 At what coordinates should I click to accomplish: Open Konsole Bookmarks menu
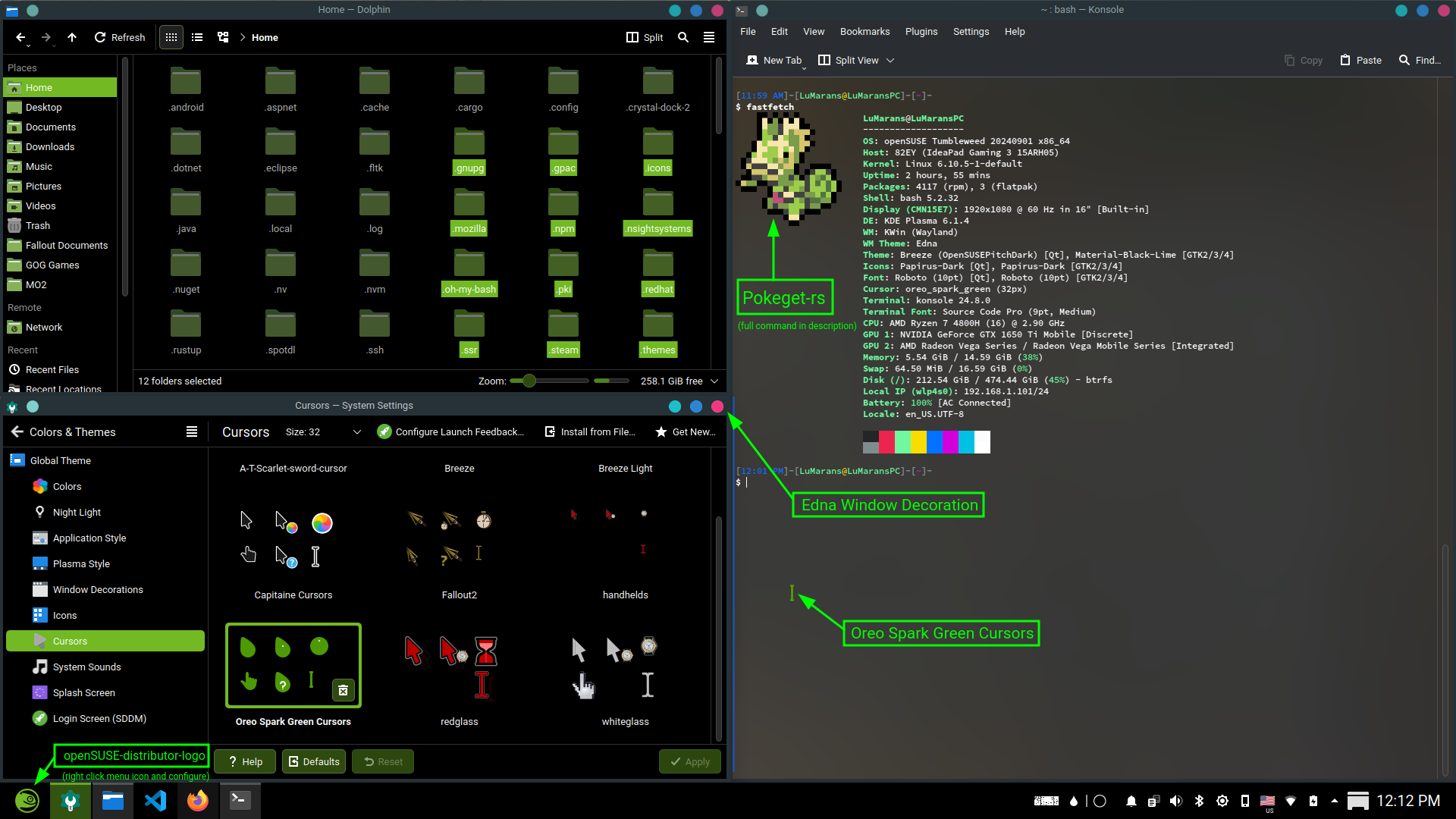coord(864,32)
